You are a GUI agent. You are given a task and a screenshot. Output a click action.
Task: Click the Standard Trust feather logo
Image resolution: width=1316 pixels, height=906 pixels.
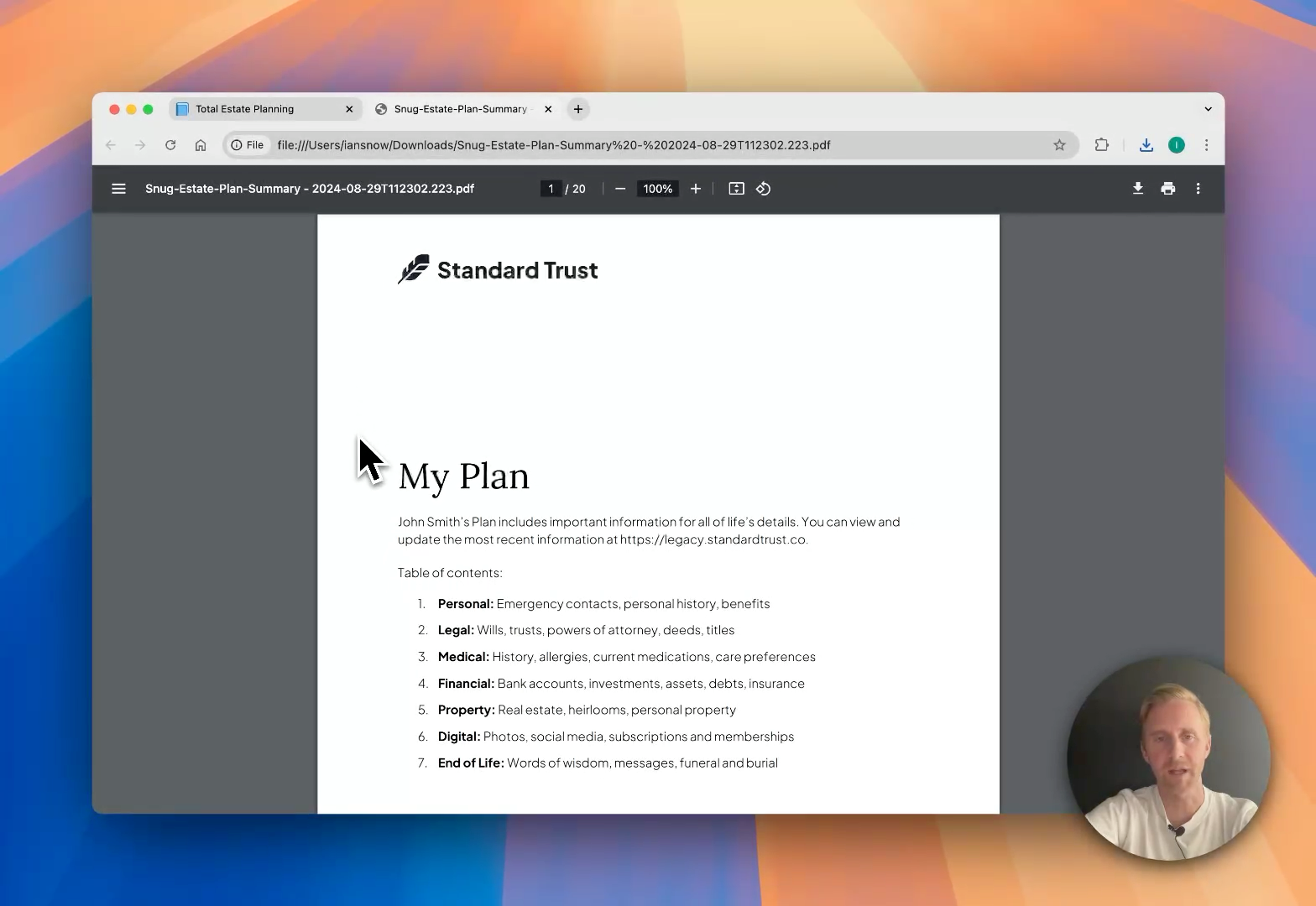point(414,269)
